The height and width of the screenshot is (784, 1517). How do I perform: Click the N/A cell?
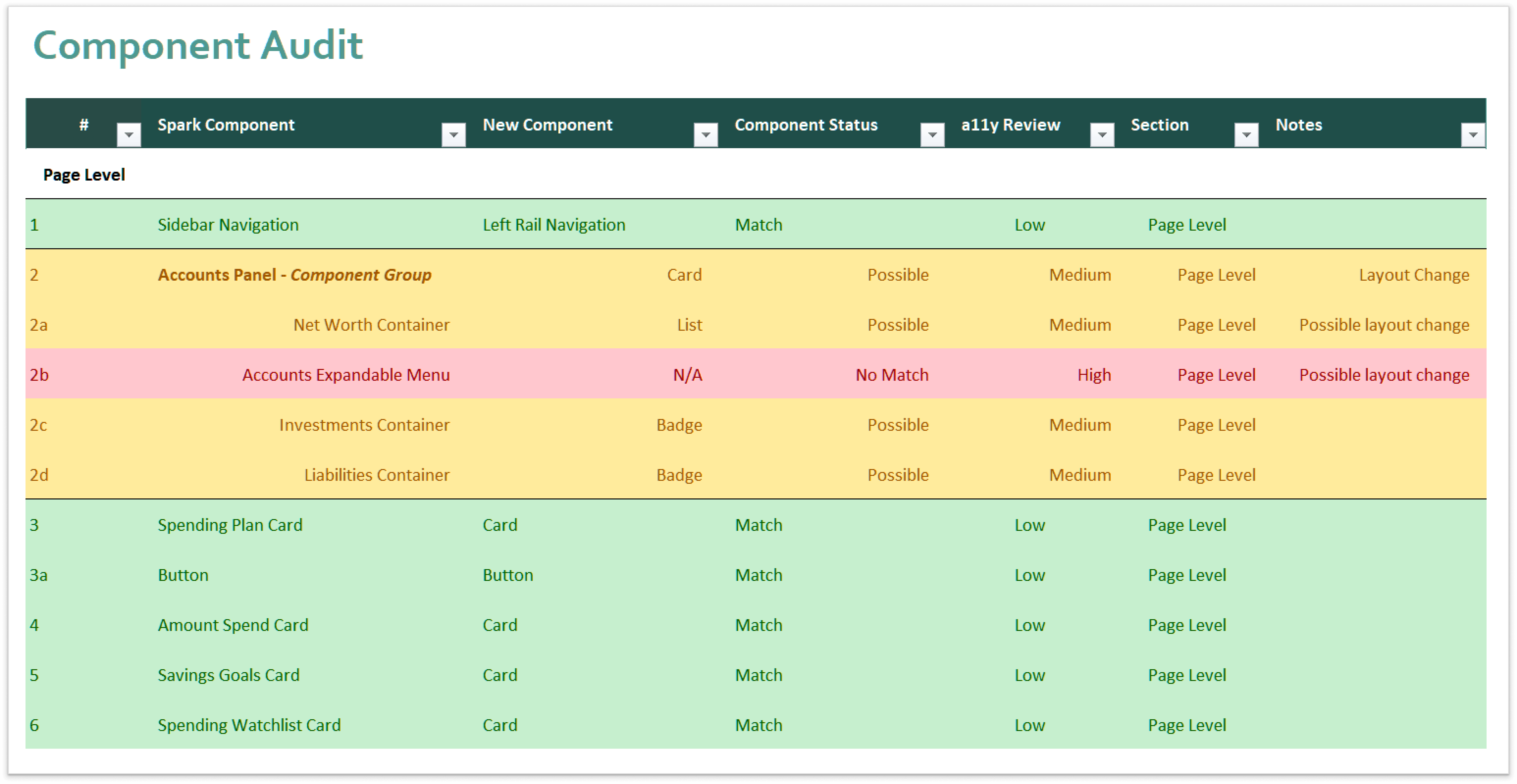pyautogui.click(x=688, y=375)
